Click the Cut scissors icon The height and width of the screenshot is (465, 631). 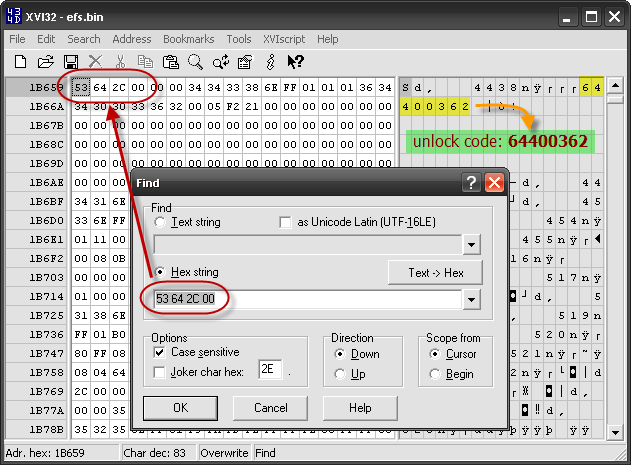120,62
